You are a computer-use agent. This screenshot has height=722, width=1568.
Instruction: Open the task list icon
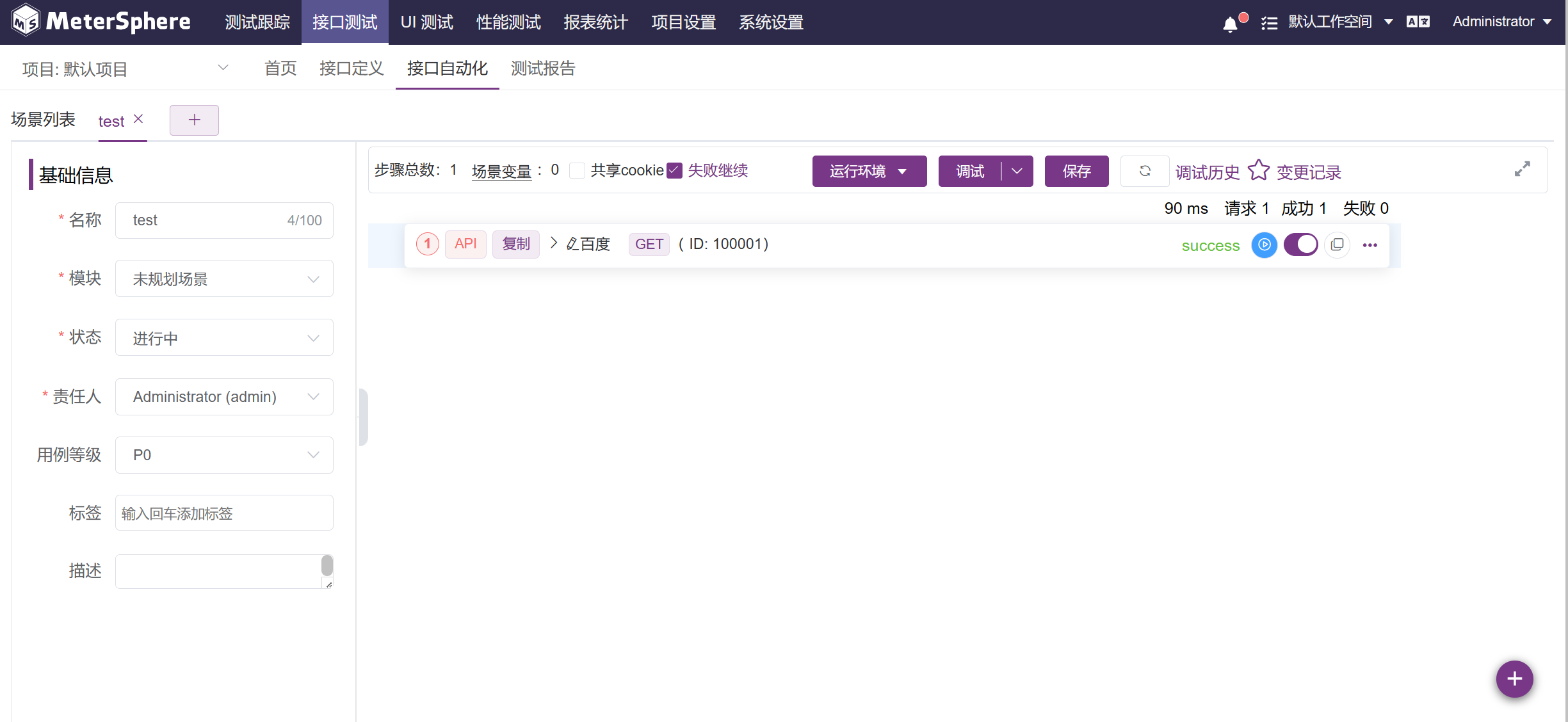point(1269,24)
